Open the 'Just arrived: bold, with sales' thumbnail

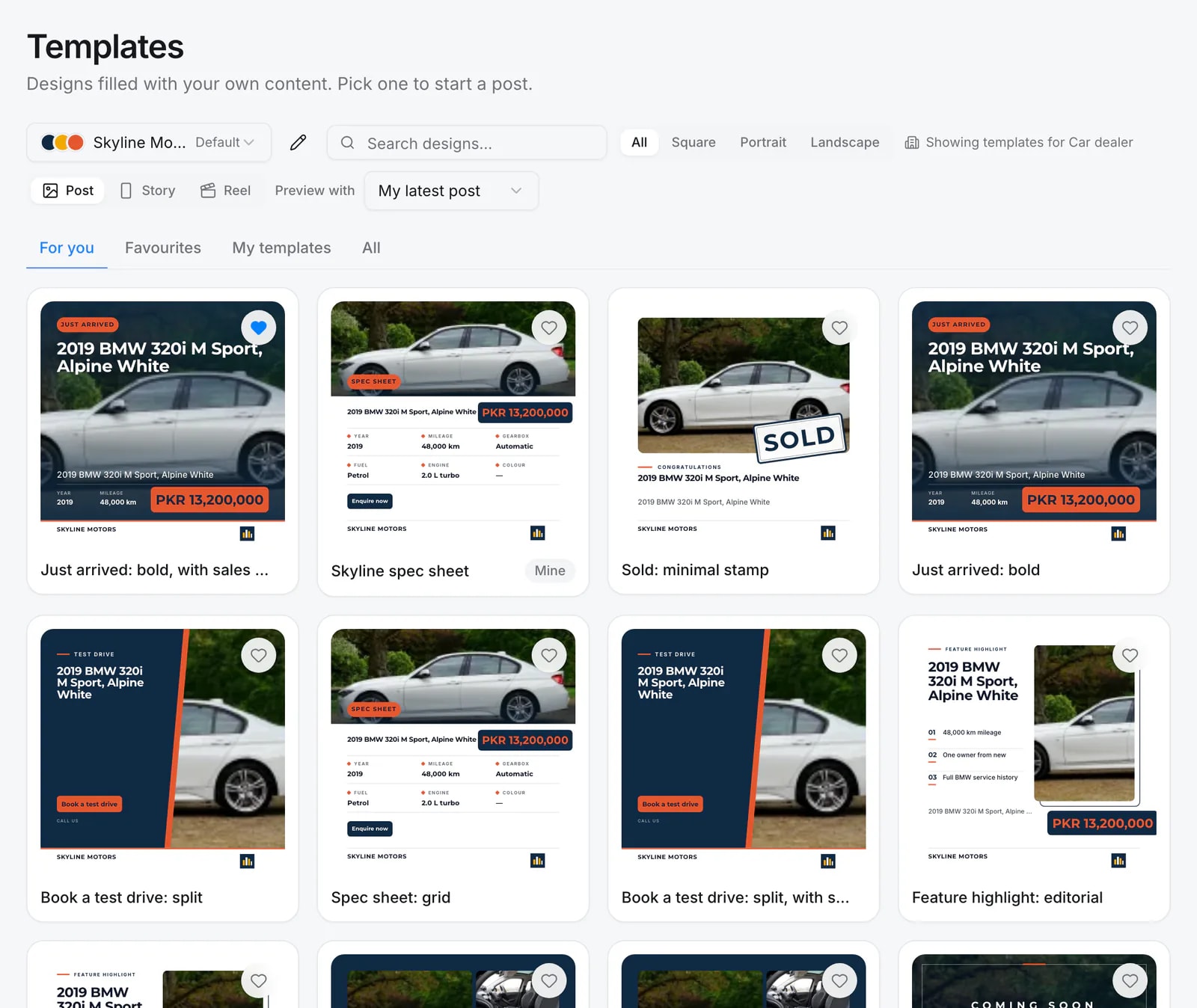(x=162, y=423)
